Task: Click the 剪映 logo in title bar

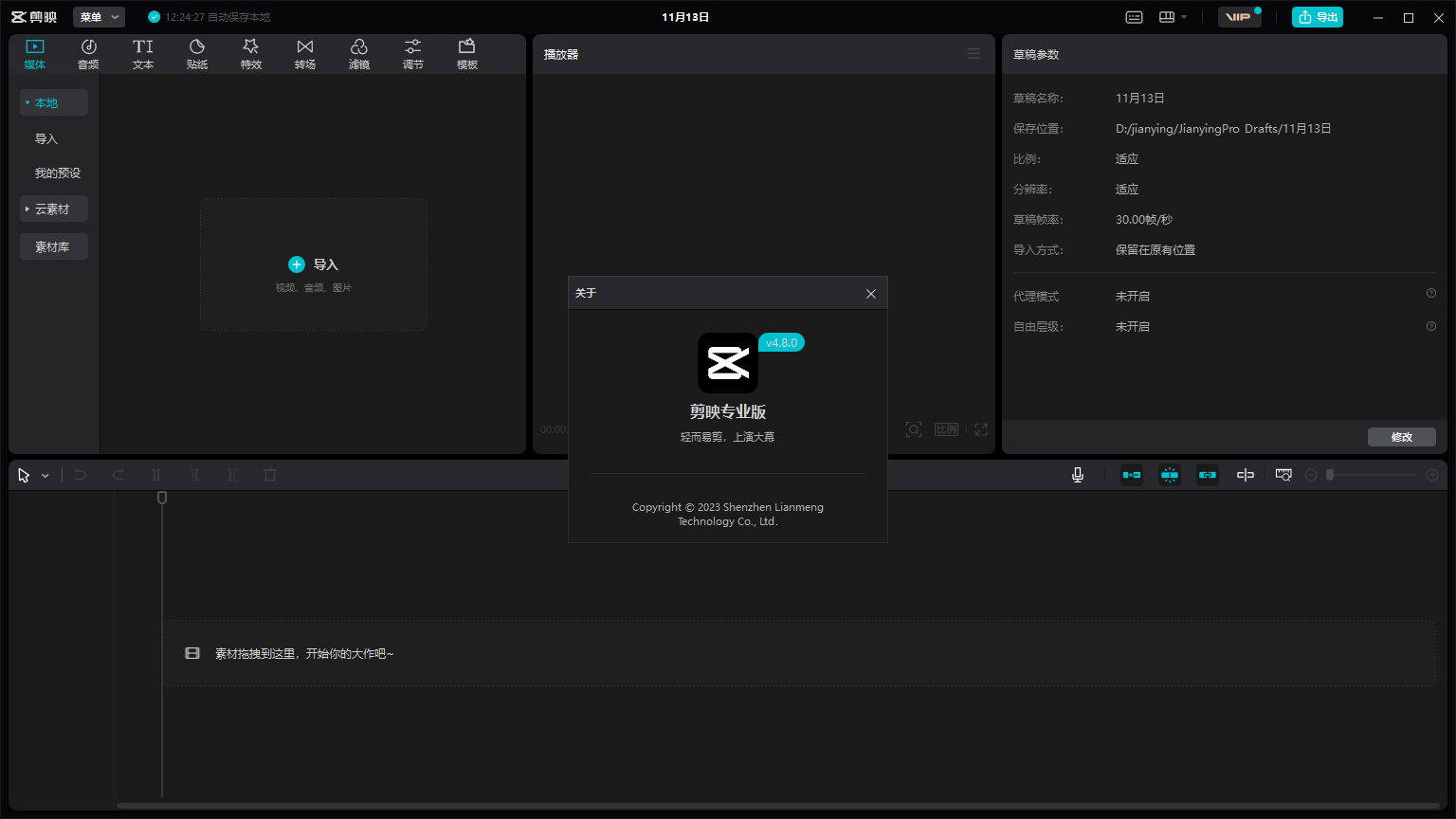Action: point(34,17)
